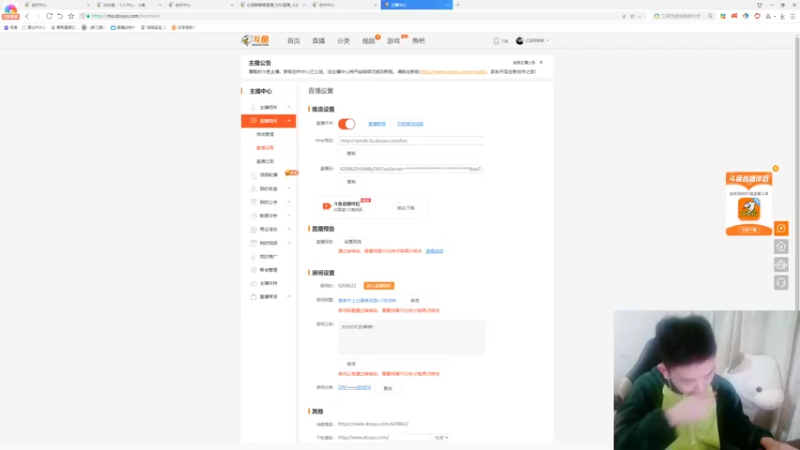Click the customer service headset icon
Screen dimensions: 800x450
[x=781, y=283]
